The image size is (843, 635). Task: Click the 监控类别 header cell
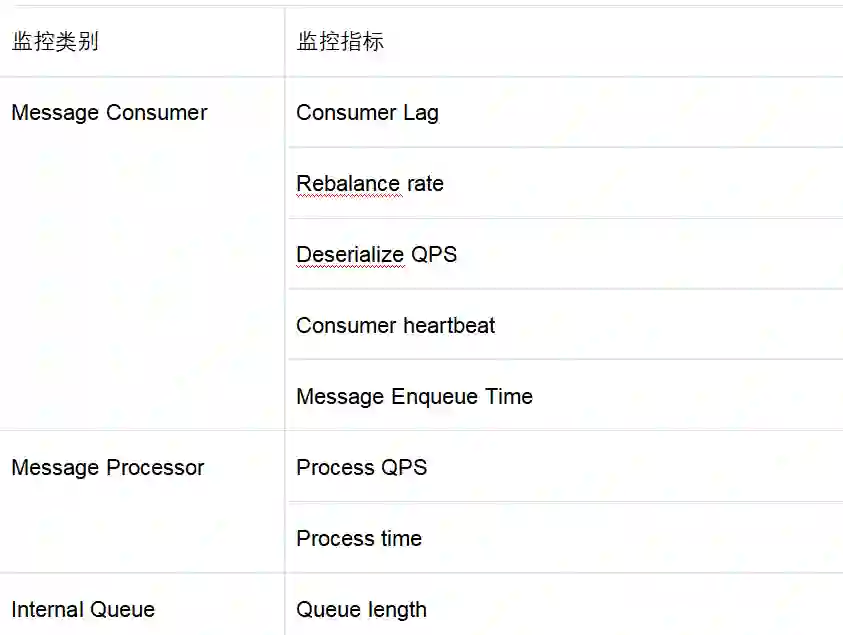tap(55, 42)
